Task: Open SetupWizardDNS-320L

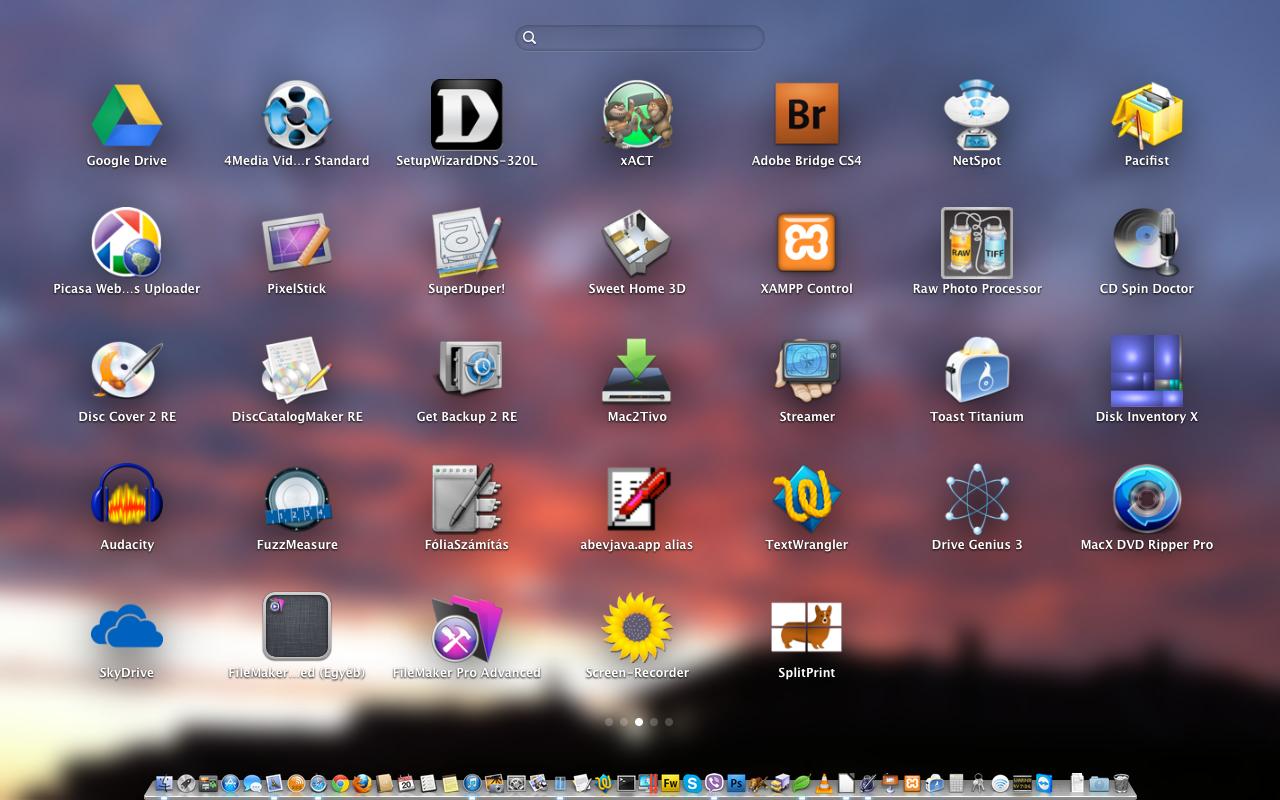Action: (466, 115)
